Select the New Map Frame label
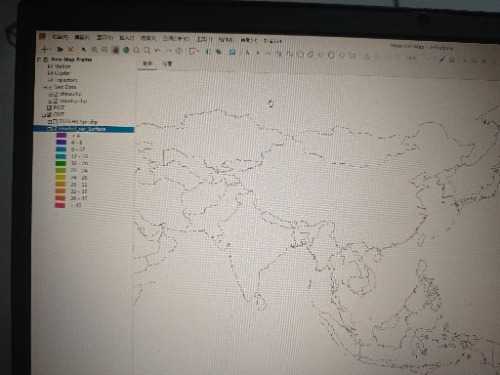 click(x=71, y=59)
